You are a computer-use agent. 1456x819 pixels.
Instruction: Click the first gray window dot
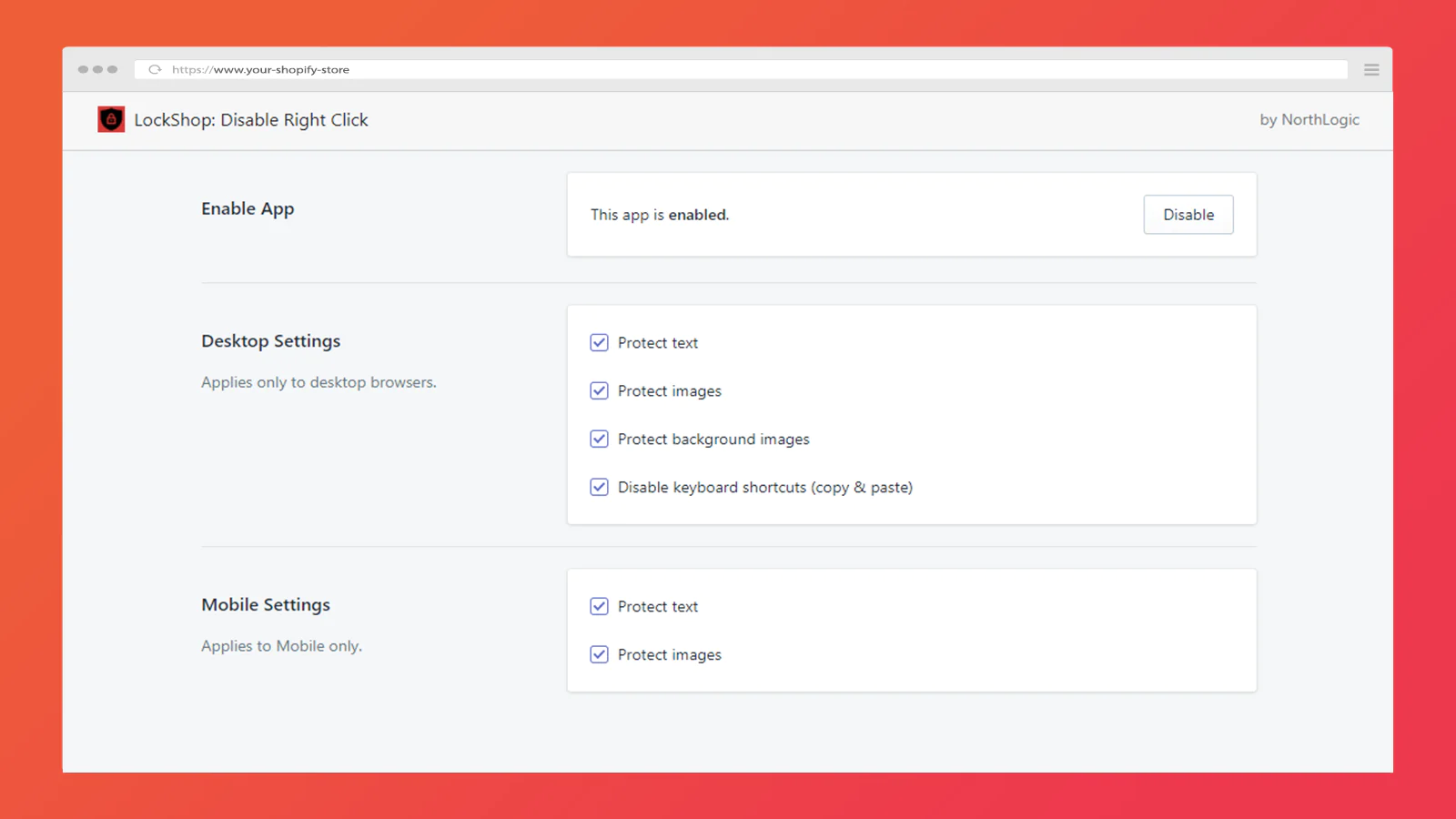pyautogui.click(x=84, y=69)
